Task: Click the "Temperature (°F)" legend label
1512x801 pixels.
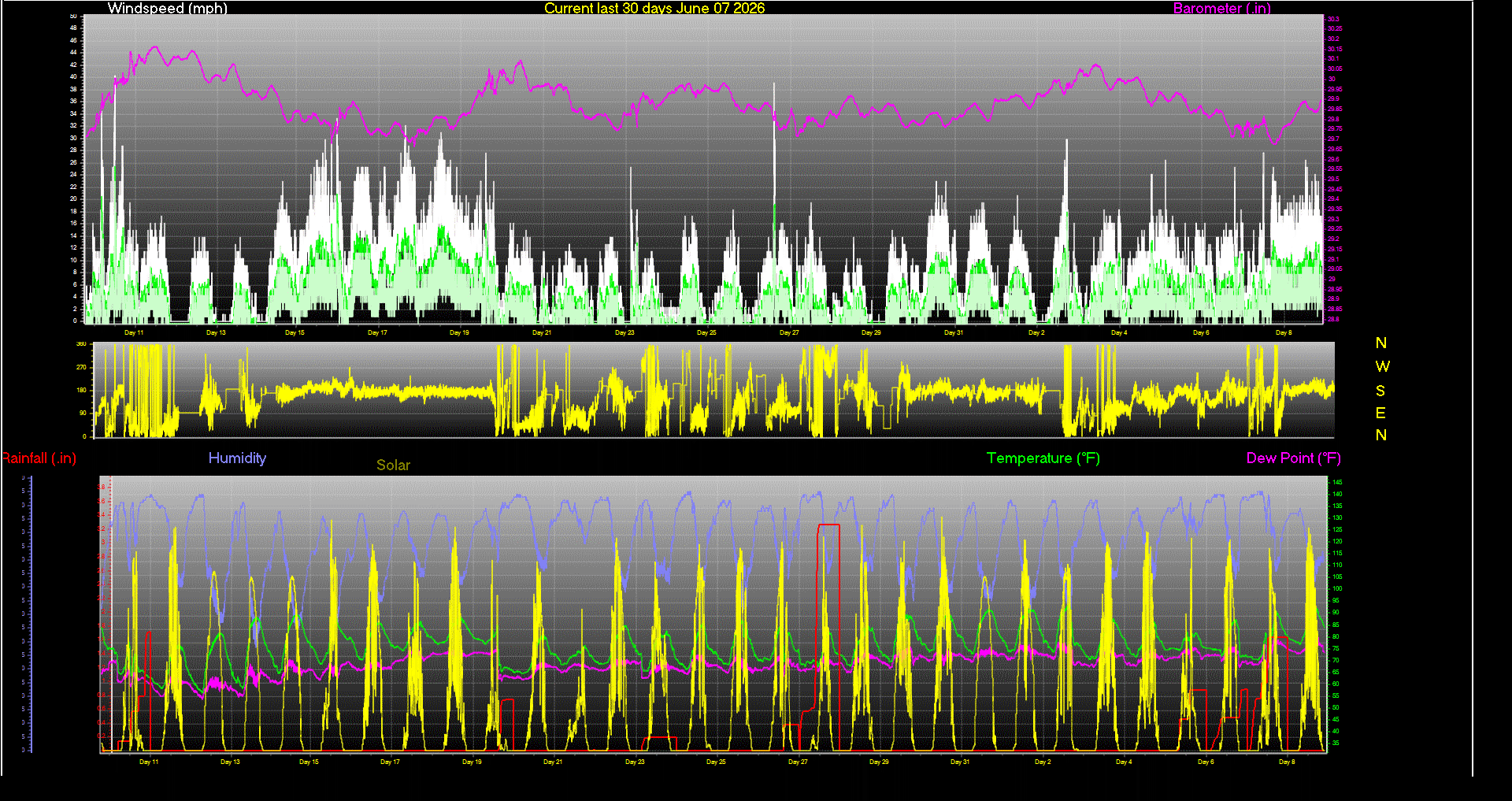Action: [x=1043, y=458]
